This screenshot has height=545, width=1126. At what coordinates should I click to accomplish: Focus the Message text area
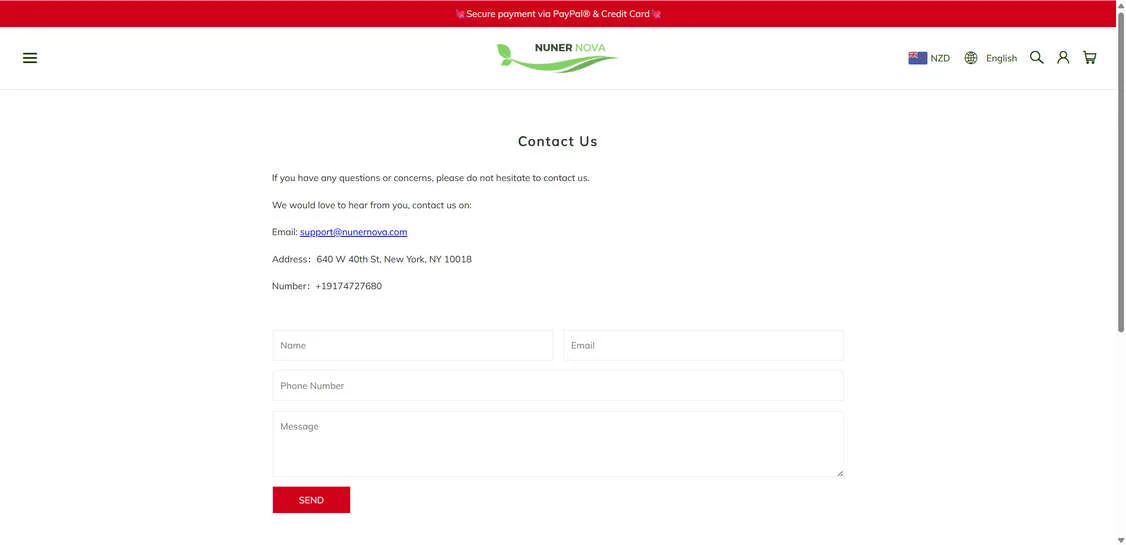[558, 444]
